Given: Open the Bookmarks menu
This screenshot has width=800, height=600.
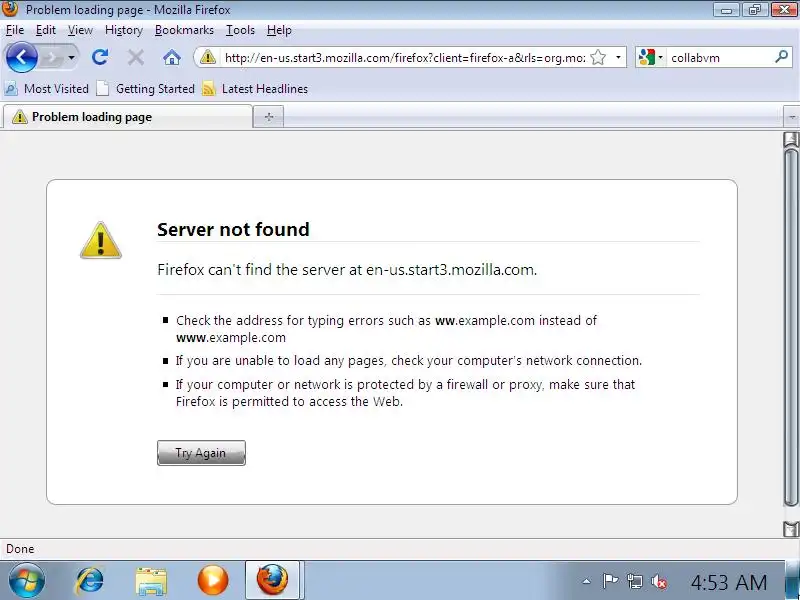Looking at the screenshot, I should (184, 30).
